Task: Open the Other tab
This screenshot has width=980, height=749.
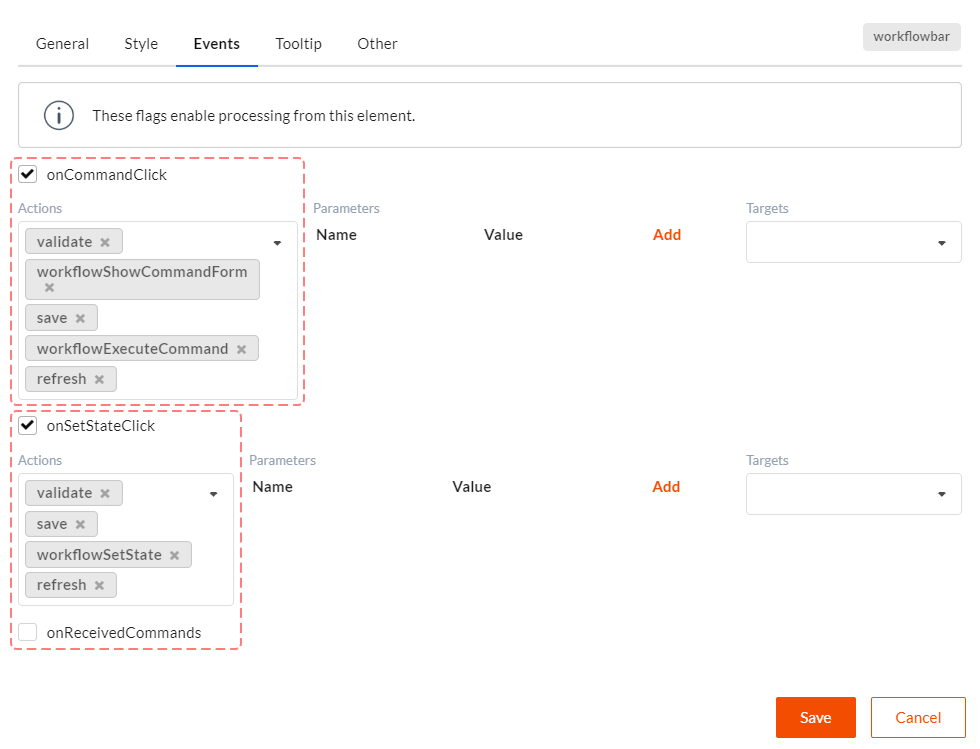Action: click(x=377, y=44)
